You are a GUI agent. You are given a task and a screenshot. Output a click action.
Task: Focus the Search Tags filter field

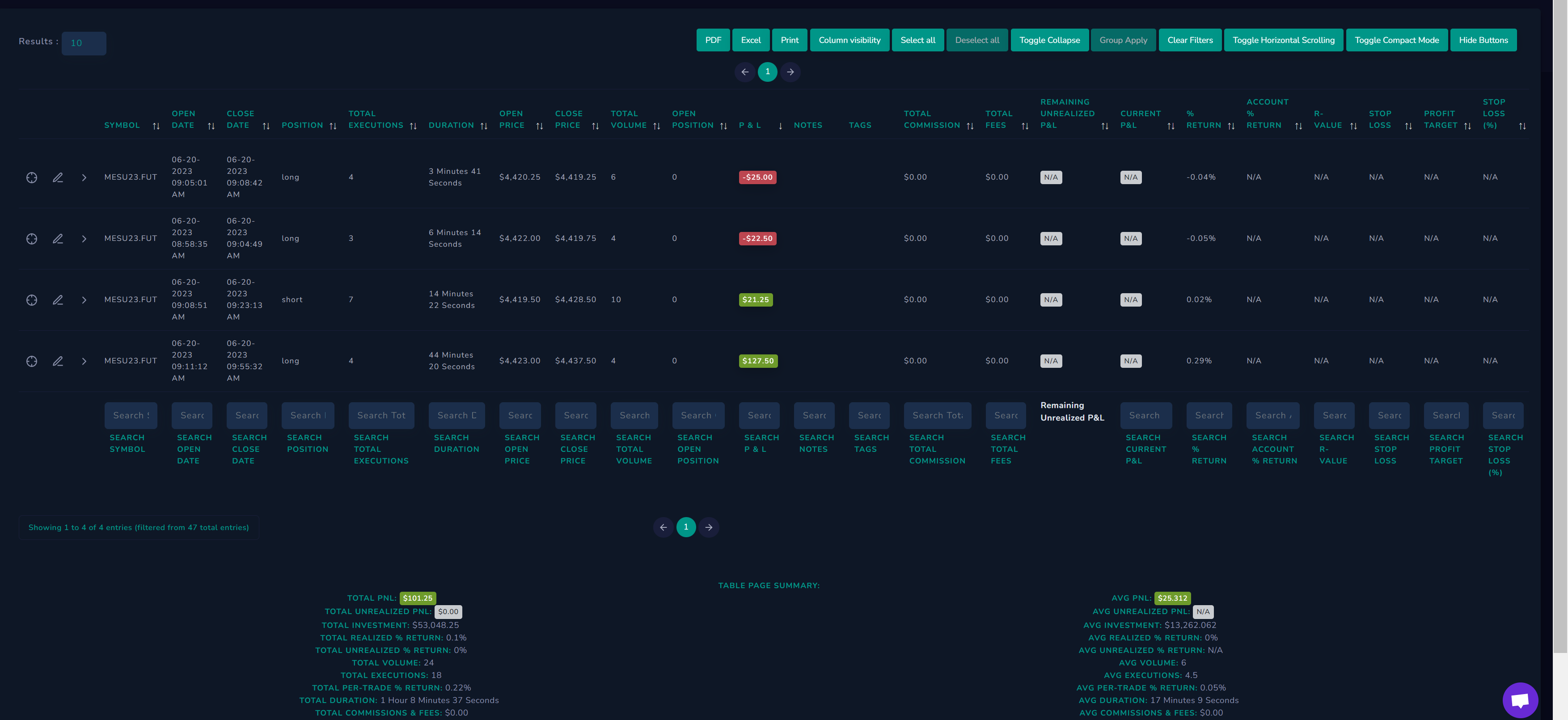(869, 416)
